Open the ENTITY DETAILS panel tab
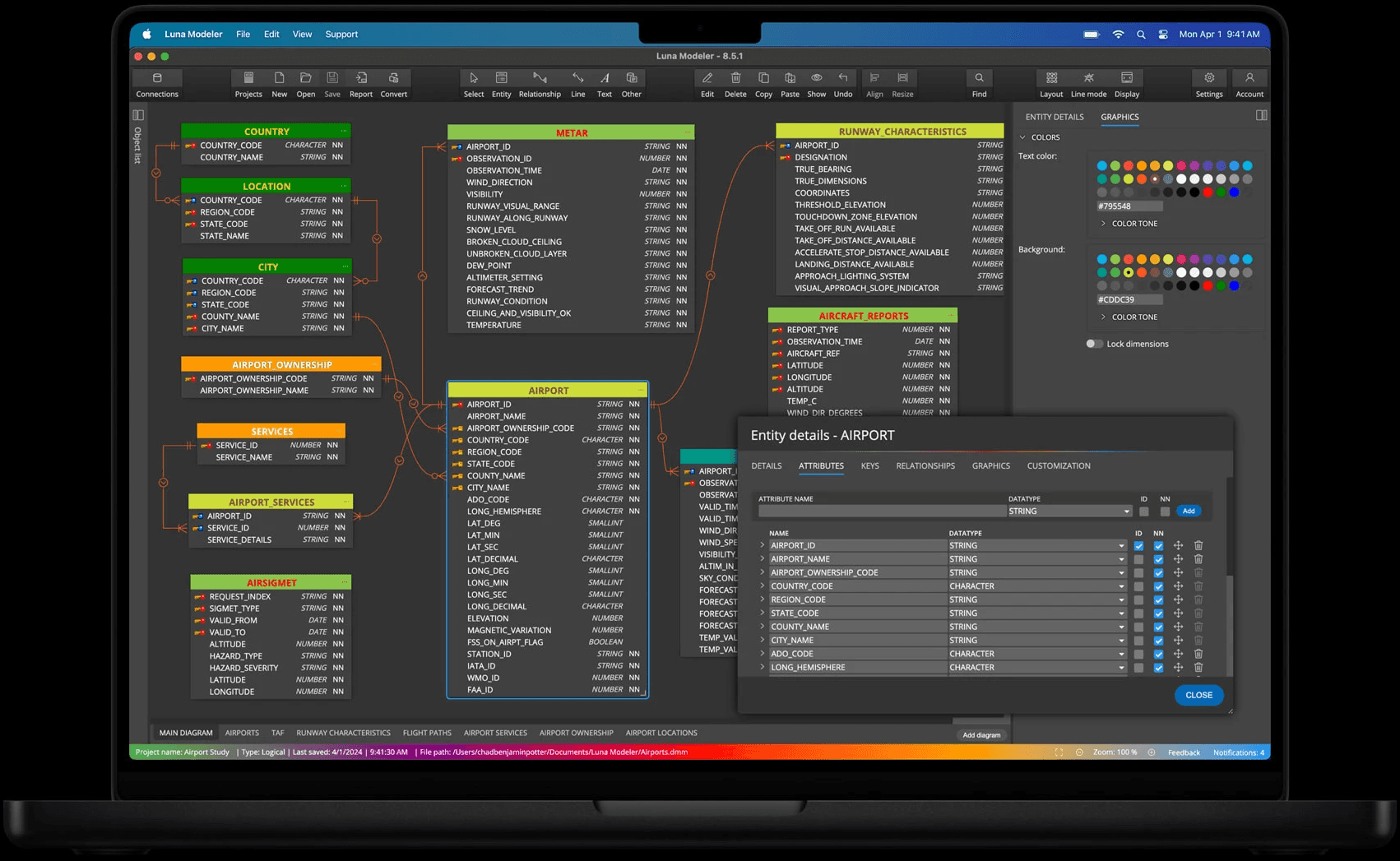This screenshot has width=1400, height=861. tap(1055, 117)
